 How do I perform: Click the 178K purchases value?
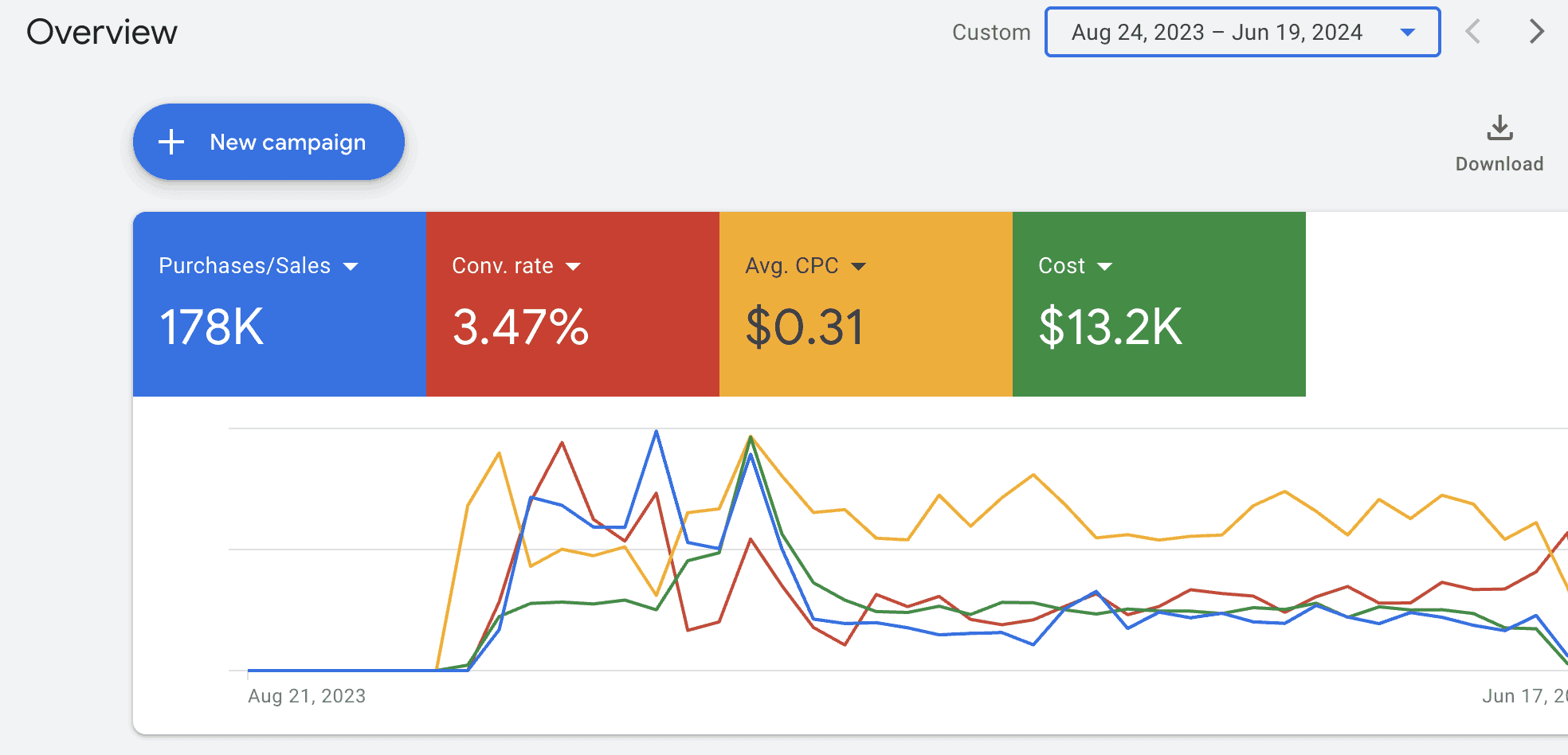pos(211,327)
